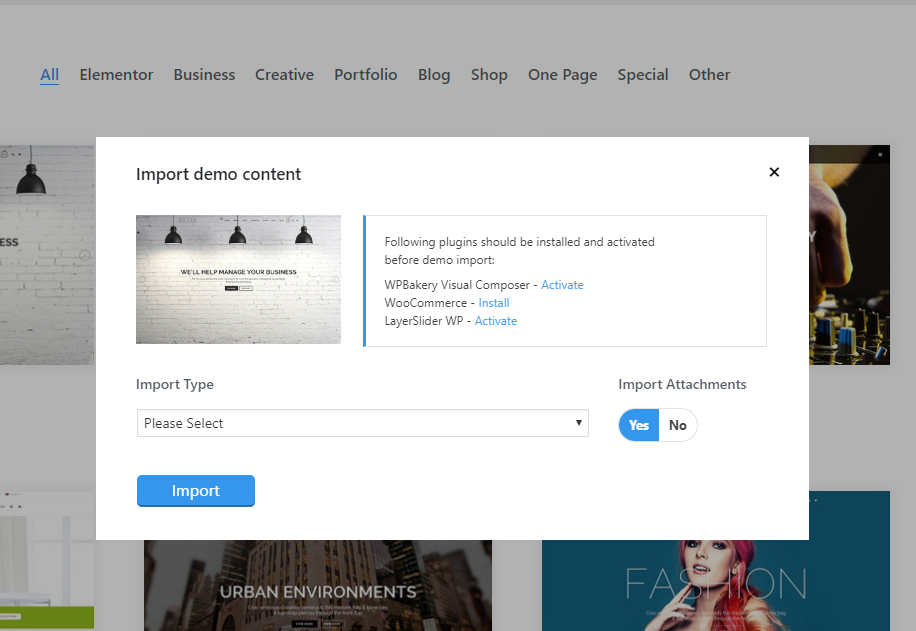Select the Shop category filter
Screen dimensions: 916x631
(489, 75)
